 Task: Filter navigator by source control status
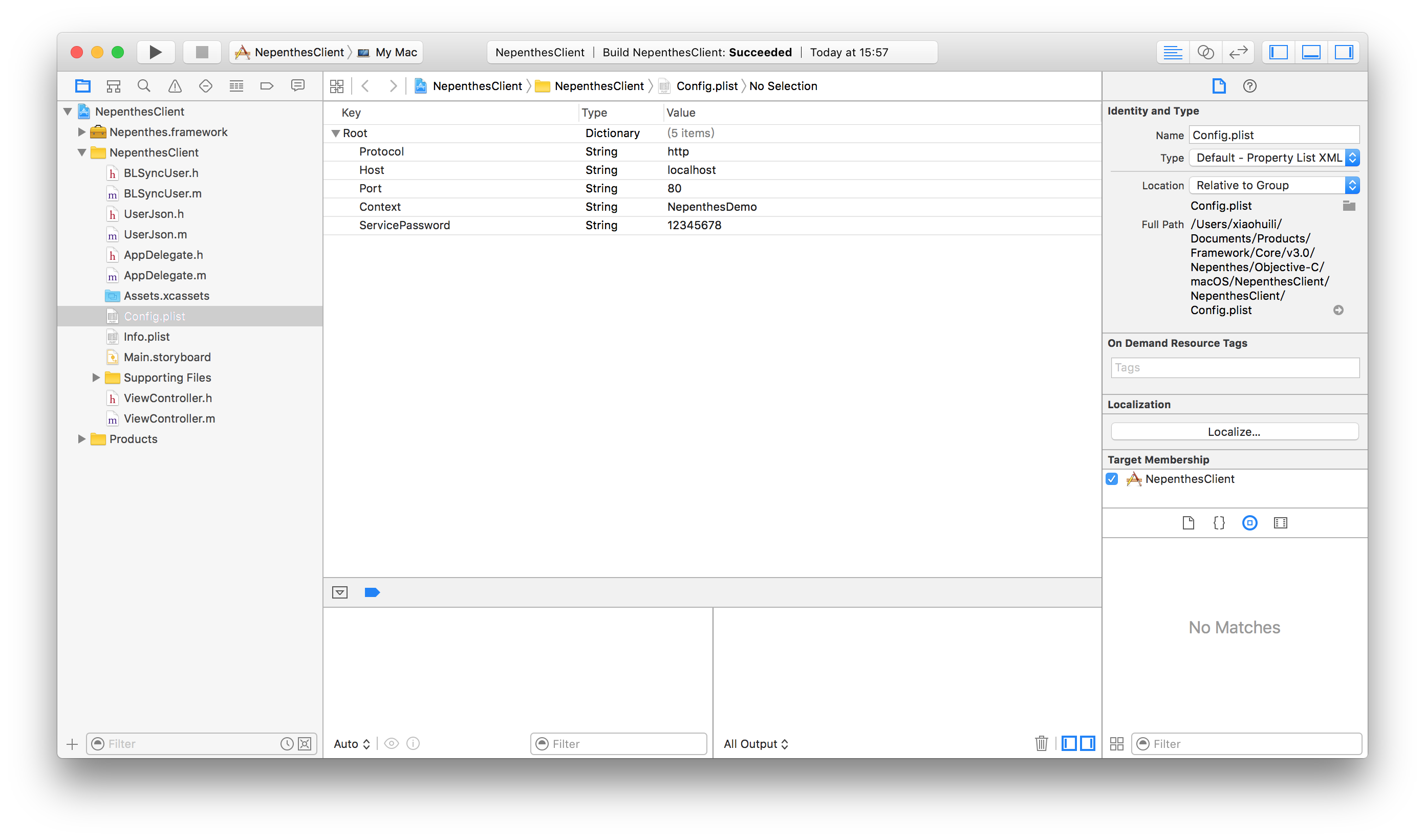click(x=305, y=744)
